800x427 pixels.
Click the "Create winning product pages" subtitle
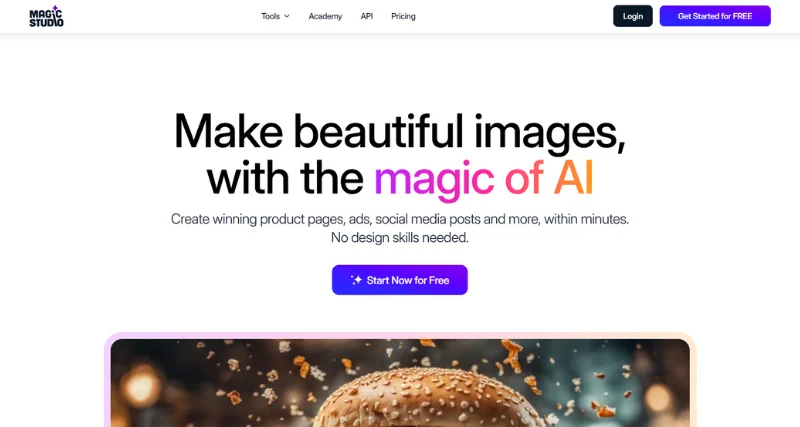click(400, 219)
